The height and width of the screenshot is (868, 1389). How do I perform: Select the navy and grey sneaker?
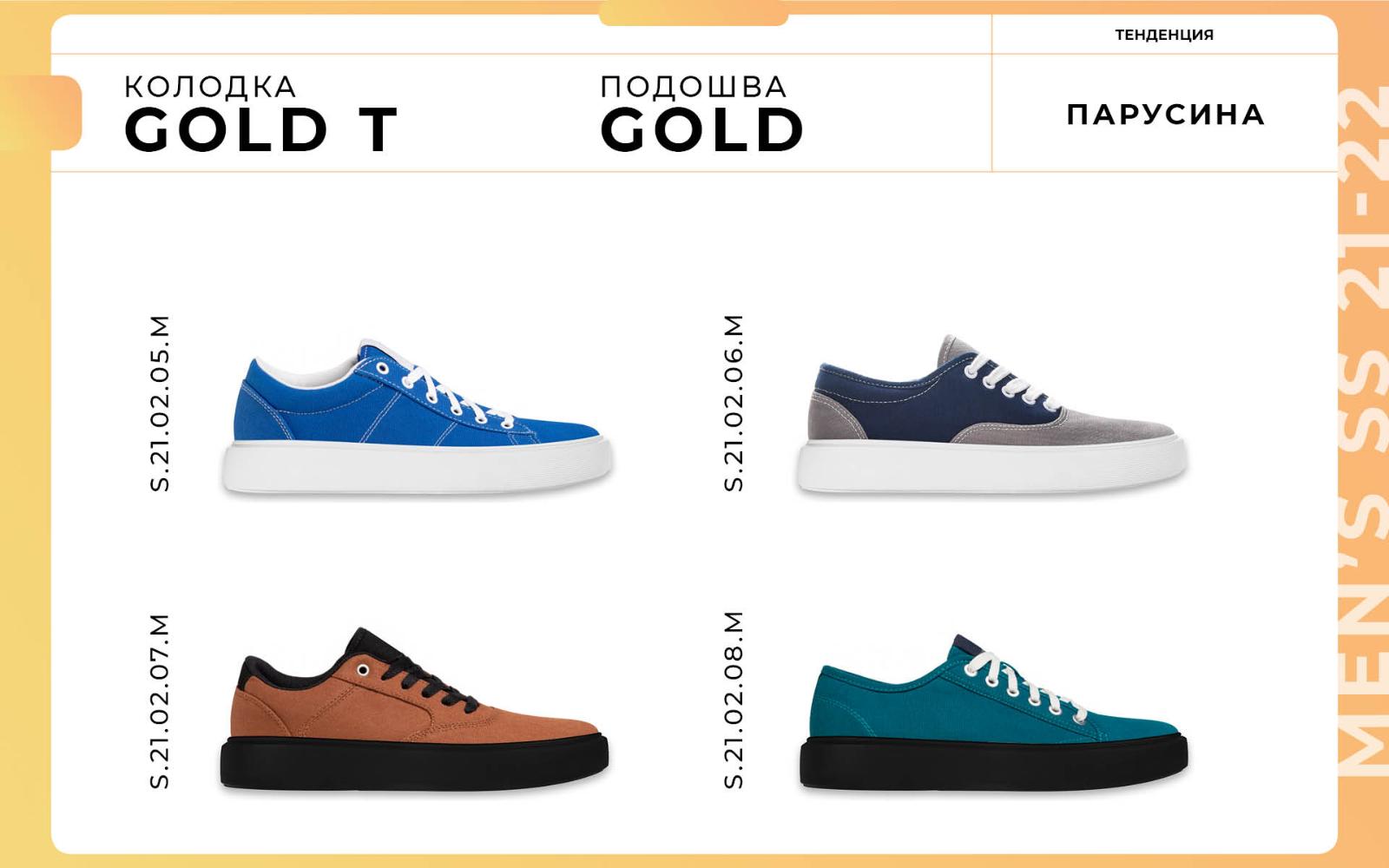992,414
